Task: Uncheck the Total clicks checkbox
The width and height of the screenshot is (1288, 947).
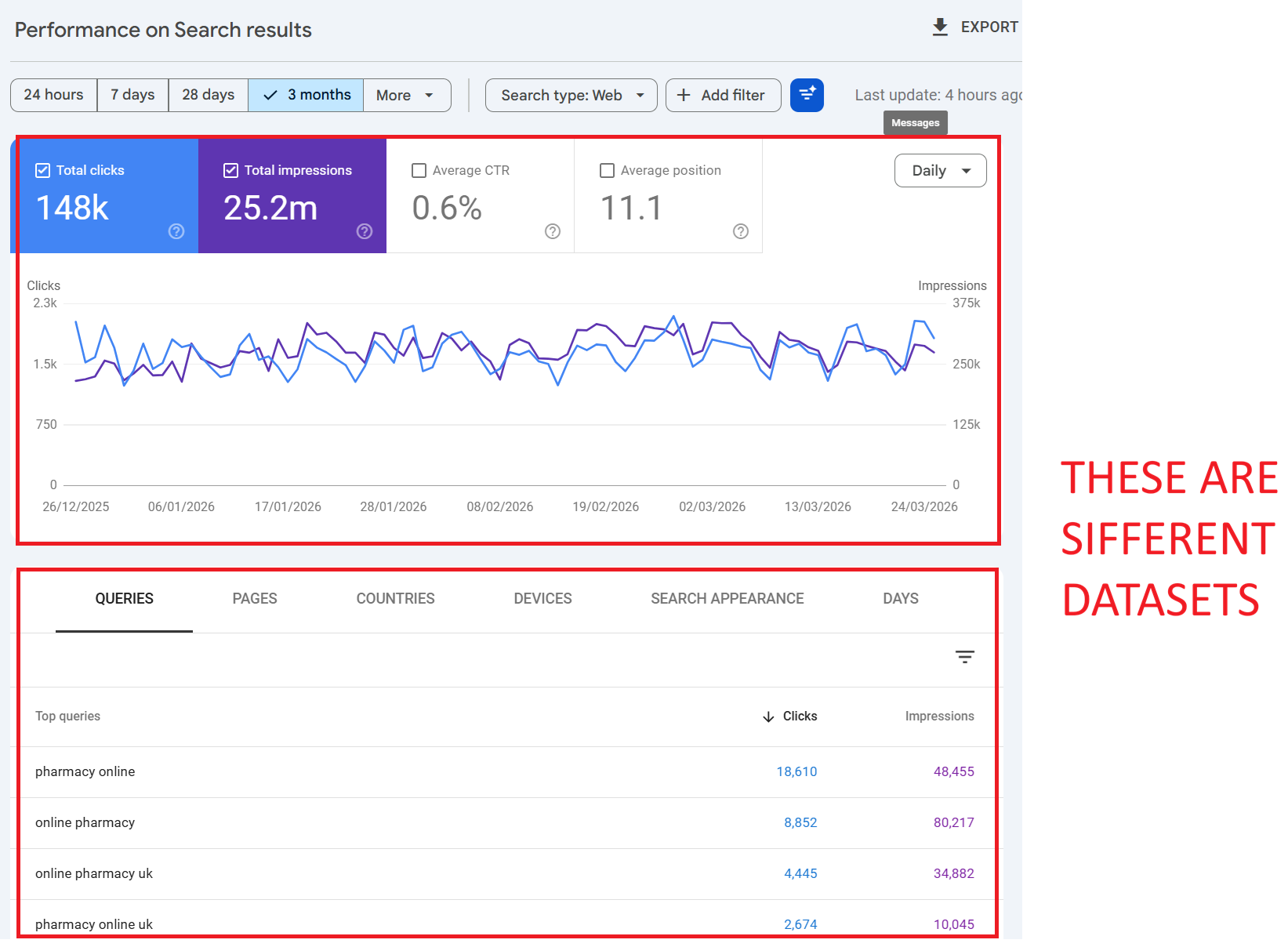Action: [x=43, y=171]
